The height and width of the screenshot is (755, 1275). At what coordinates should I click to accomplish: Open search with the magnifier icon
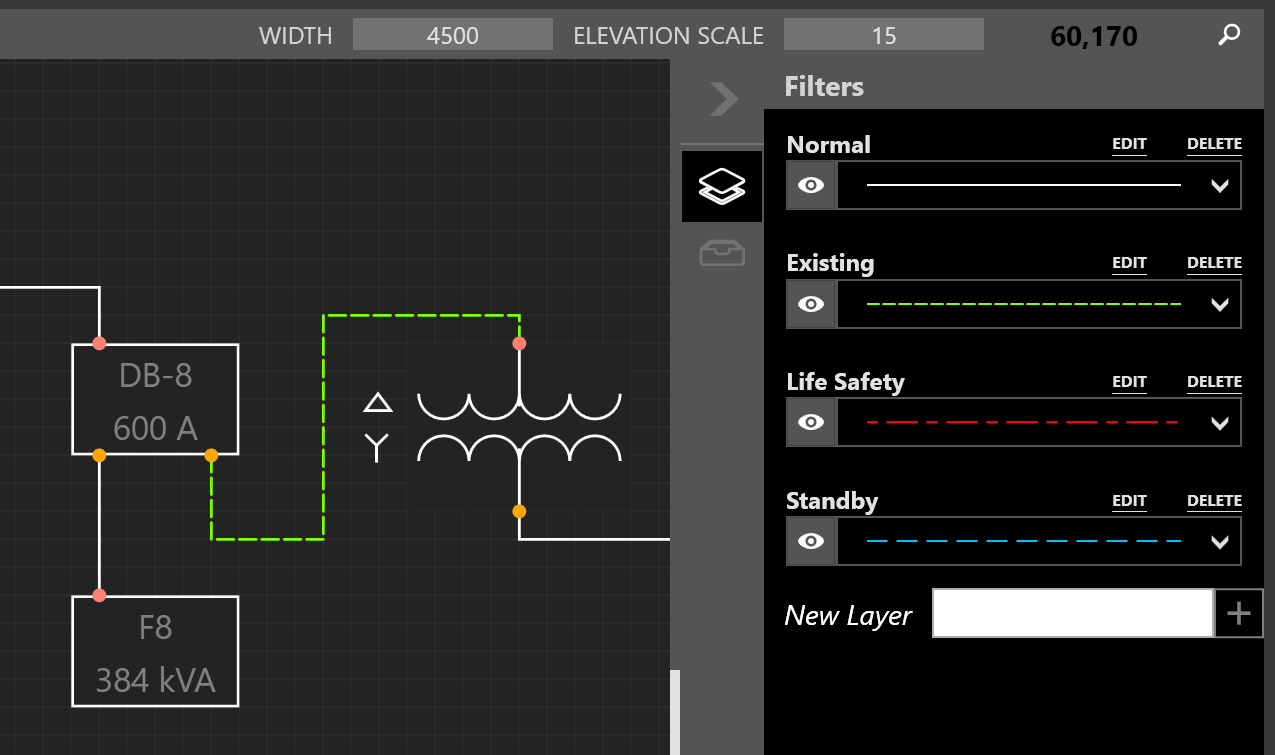point(1228,34)
